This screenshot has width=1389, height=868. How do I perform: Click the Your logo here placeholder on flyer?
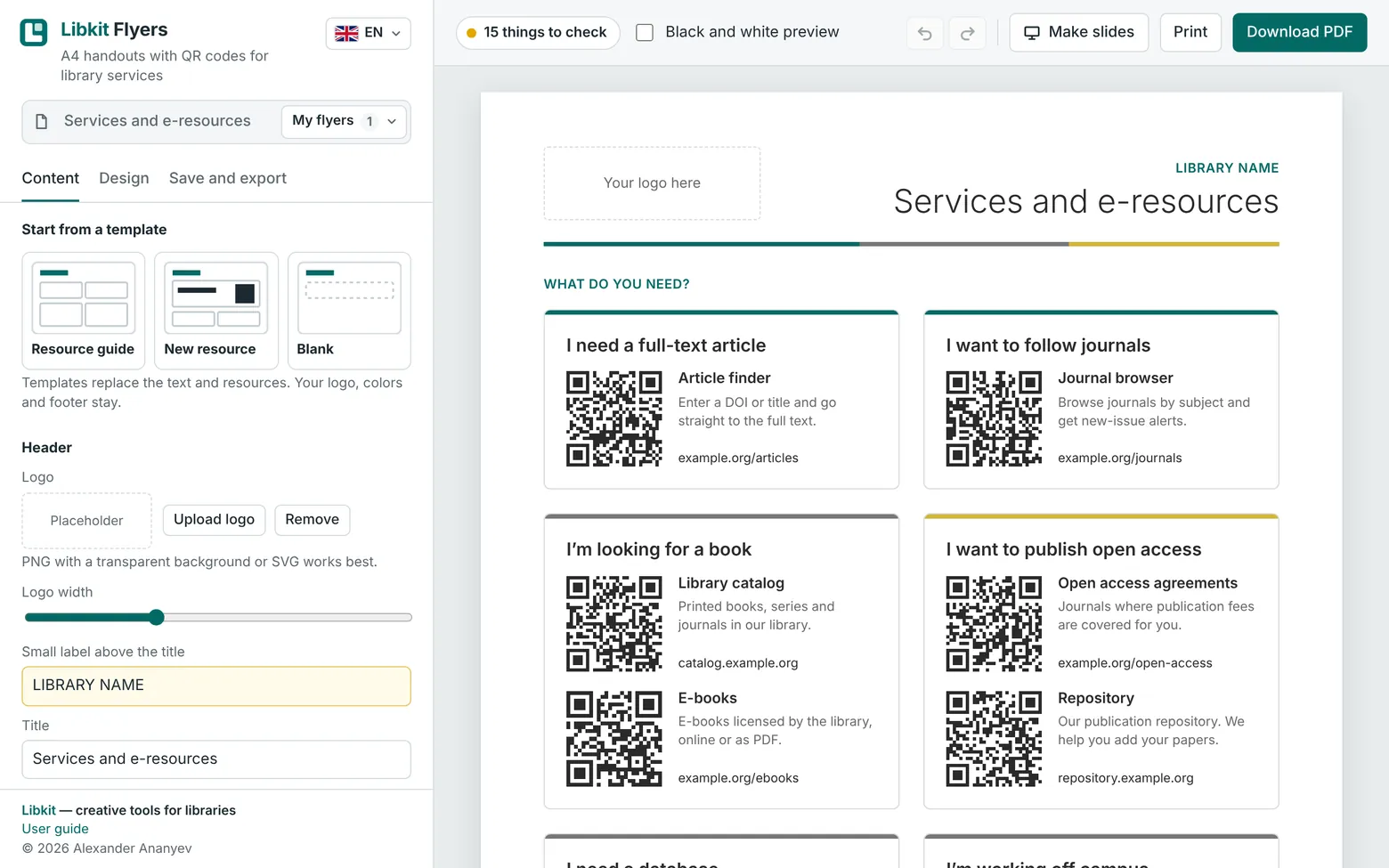click(x=652, y=183)
